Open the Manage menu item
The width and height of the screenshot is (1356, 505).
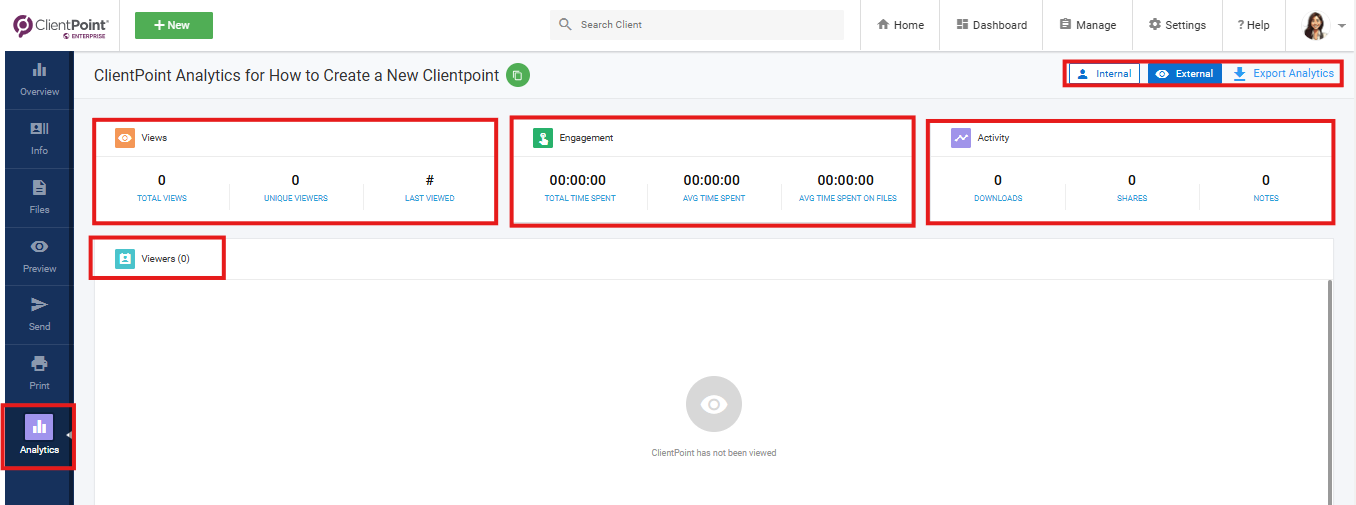1087,25
